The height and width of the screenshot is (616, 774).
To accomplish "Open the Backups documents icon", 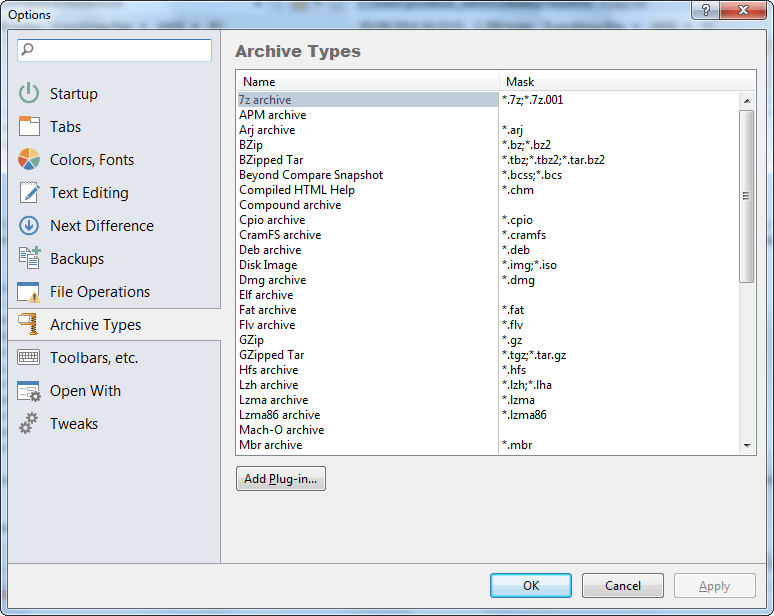I will pyautogui.click(x=29, y=259).
